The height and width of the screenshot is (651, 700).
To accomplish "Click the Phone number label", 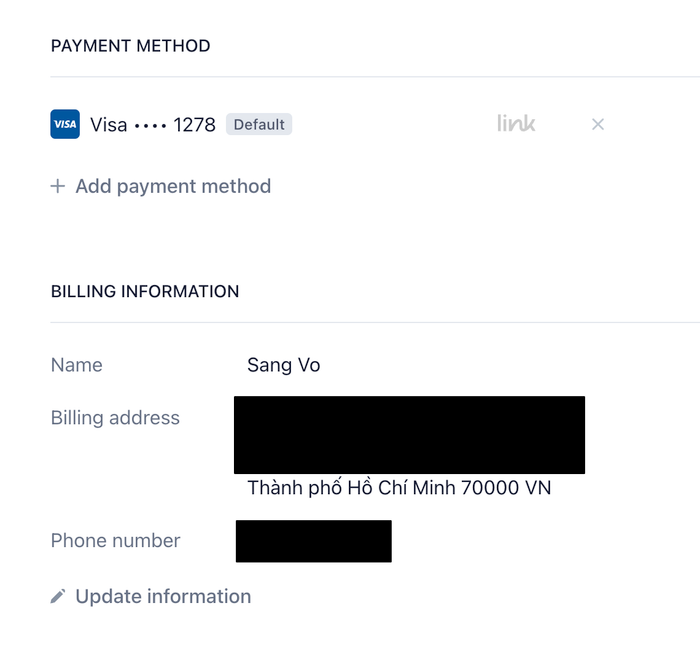I will click(x=116, y=541).
